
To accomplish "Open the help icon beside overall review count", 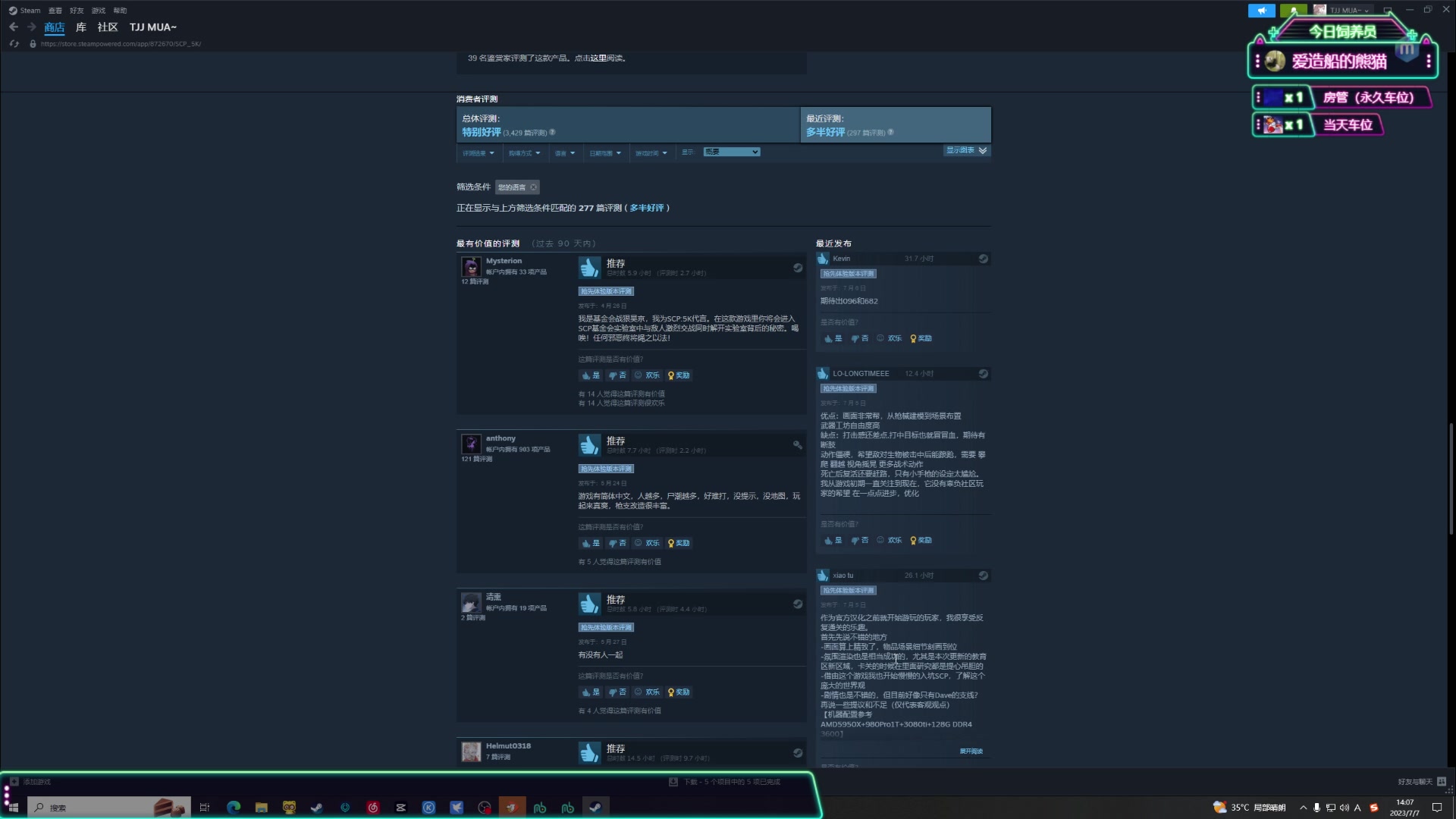I will click(x=552, y=133).
